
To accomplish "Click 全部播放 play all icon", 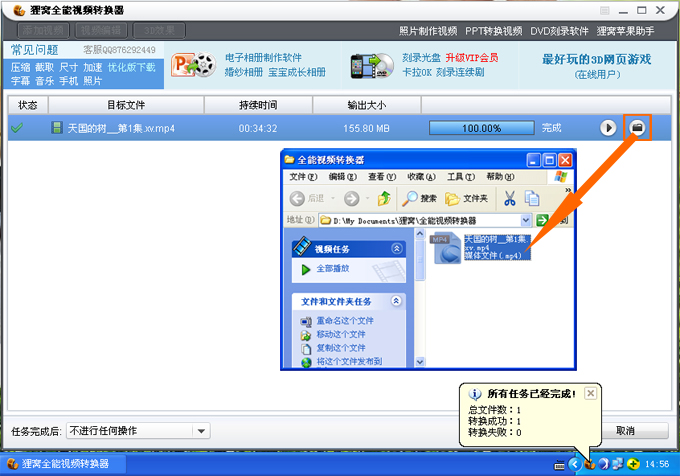I will click(306, 269).
